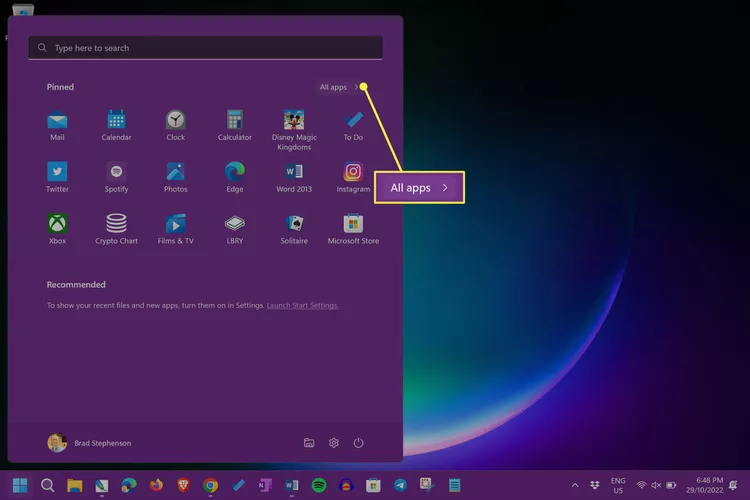Open the pinned Mail app
The image size is (750, 500).
57,125
